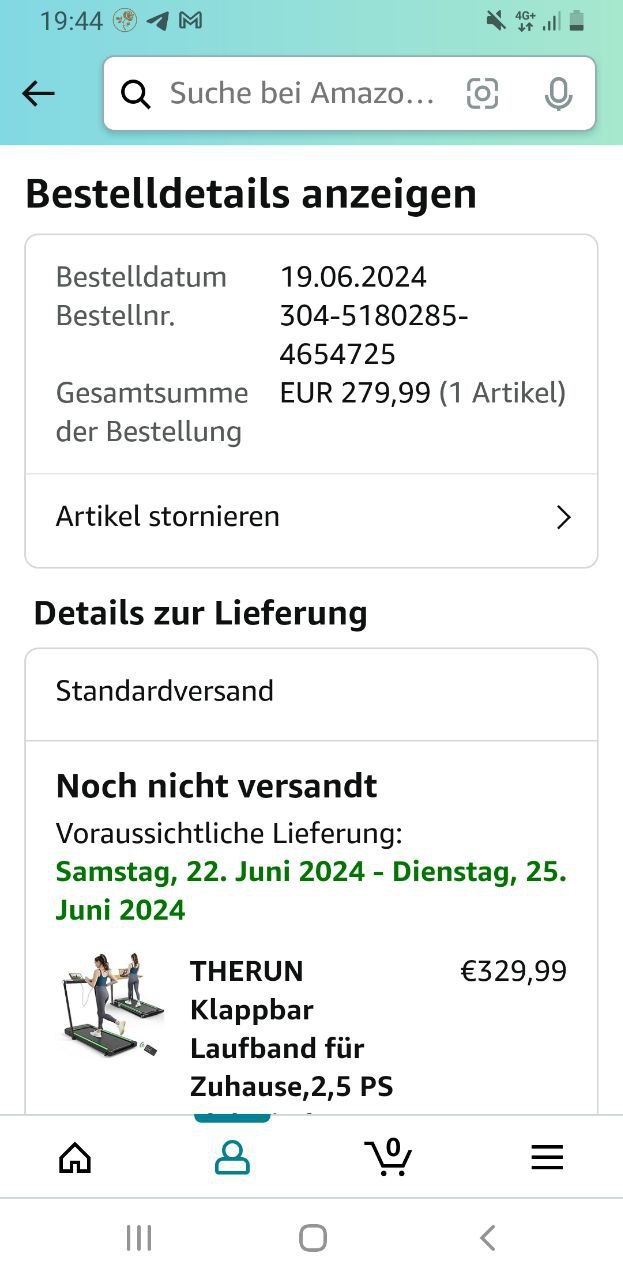Tap Telegram notification icon in status bar
This screenshot has height=1280, width=623.
tap(157, 20)
